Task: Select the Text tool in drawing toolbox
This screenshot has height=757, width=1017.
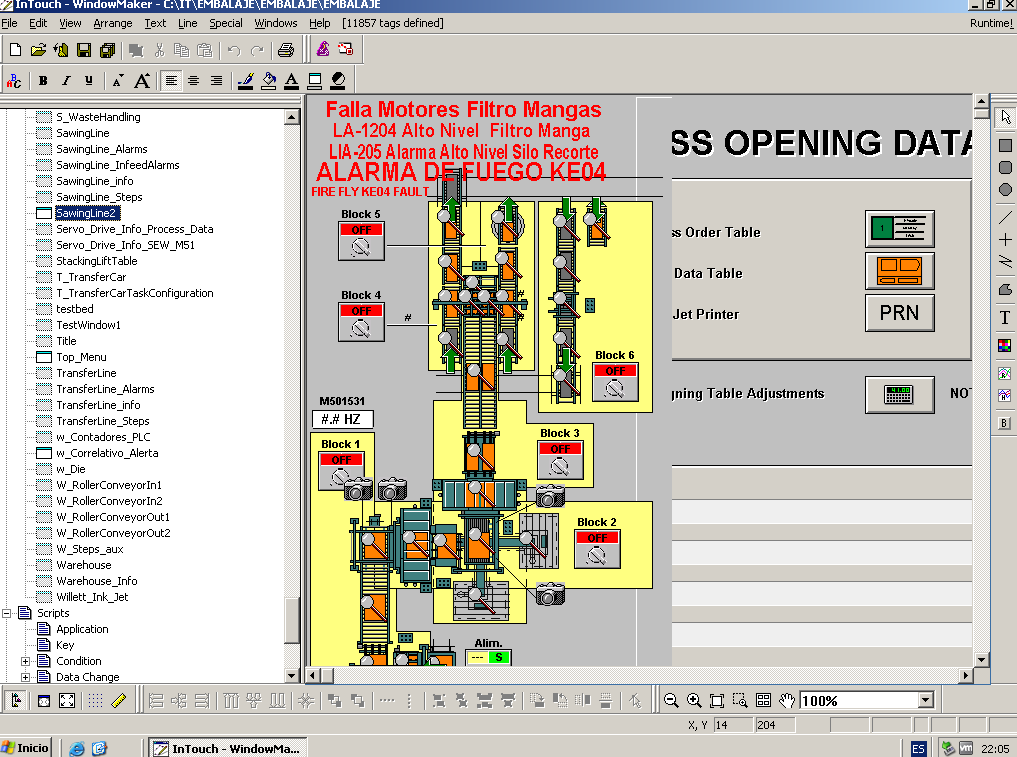Action: coord(1005,318)
